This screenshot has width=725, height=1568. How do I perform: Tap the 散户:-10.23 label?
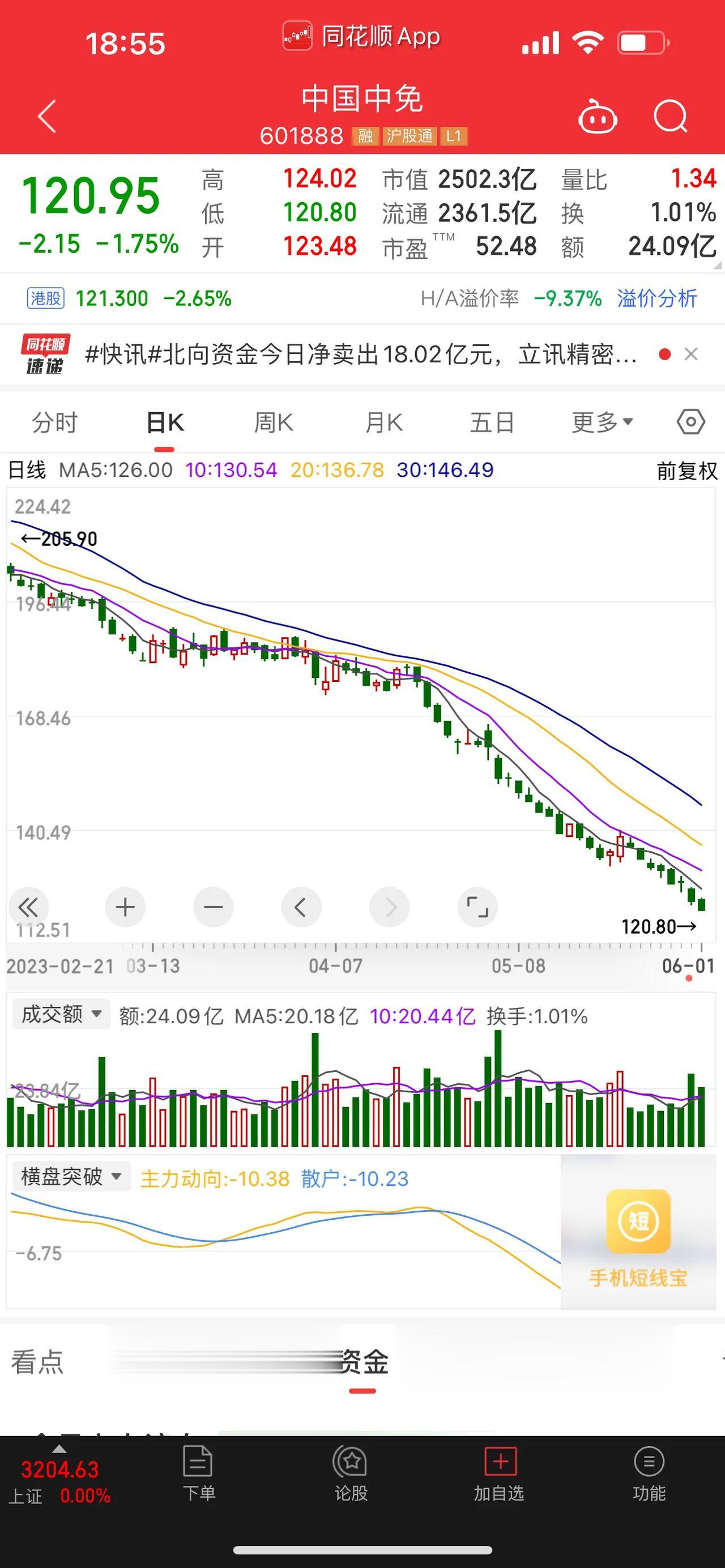(355, 1179)
